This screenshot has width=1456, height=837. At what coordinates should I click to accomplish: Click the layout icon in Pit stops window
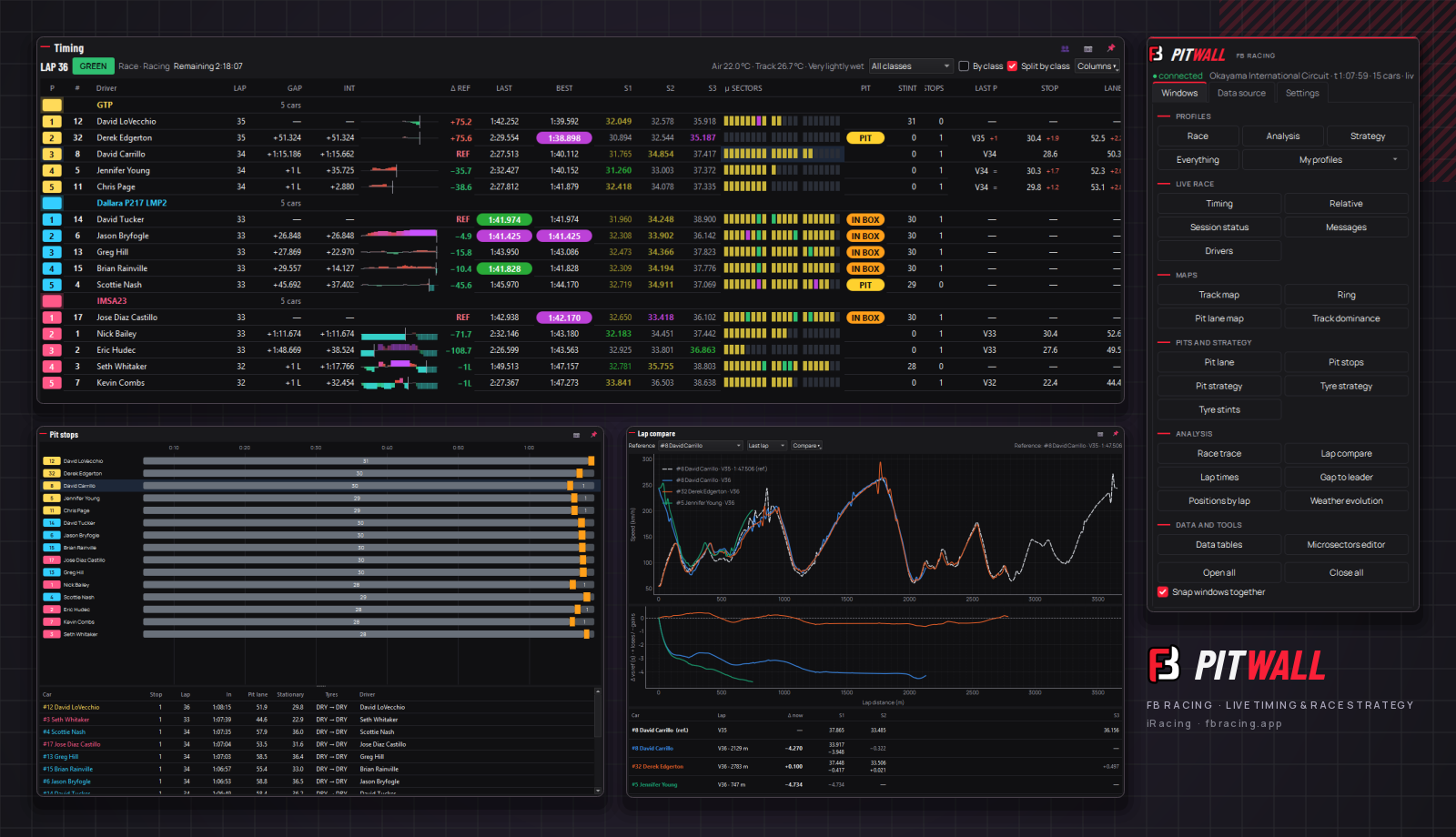576,435
